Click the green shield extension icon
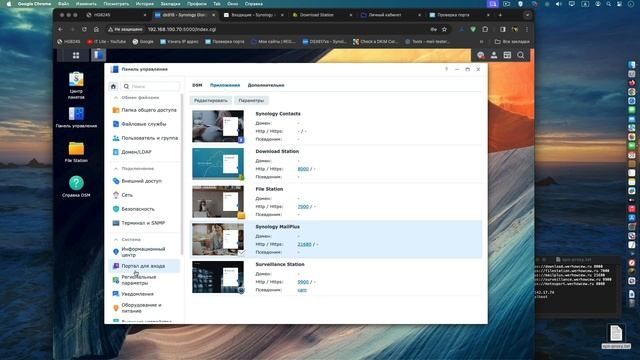Image resolution: width=640 pixels, height=360 pixels. [473, 29]
